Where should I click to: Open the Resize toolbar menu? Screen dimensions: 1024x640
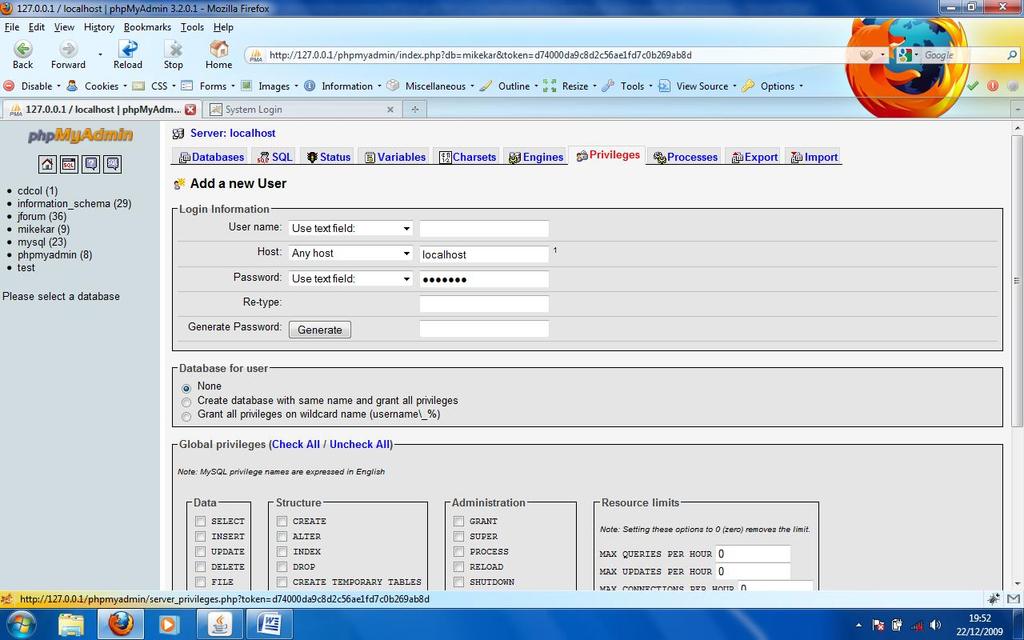[569, 86]
